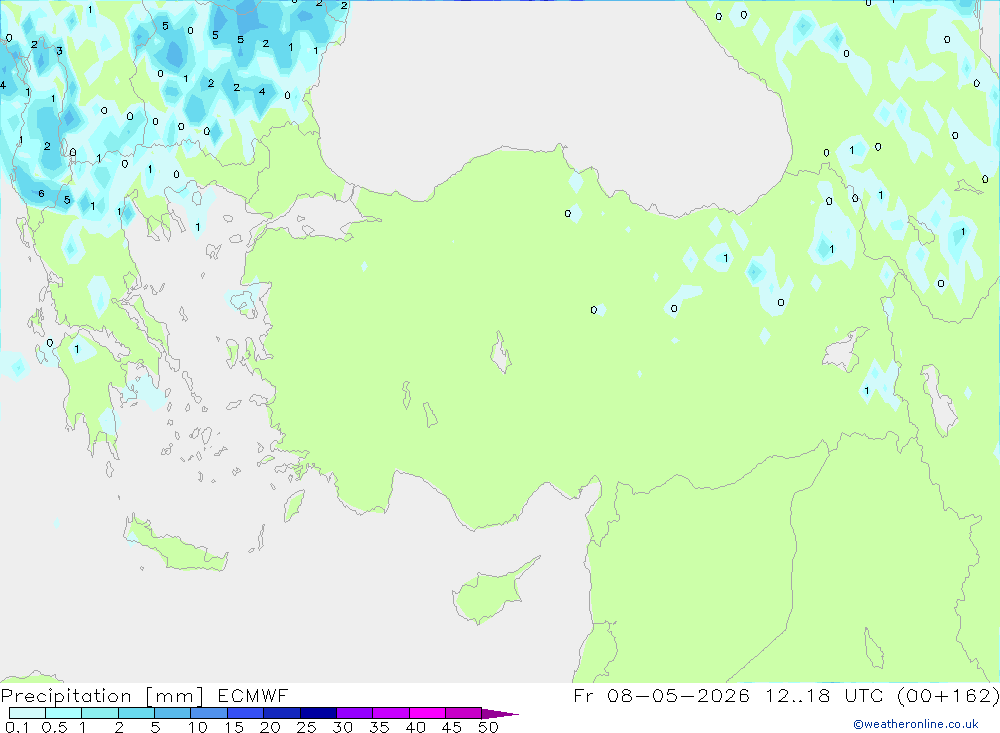Select the 0.5 mm legend color swatch
Image resolution: width=1000 pixels, height=733 pixels.
[x=63, y=713]
